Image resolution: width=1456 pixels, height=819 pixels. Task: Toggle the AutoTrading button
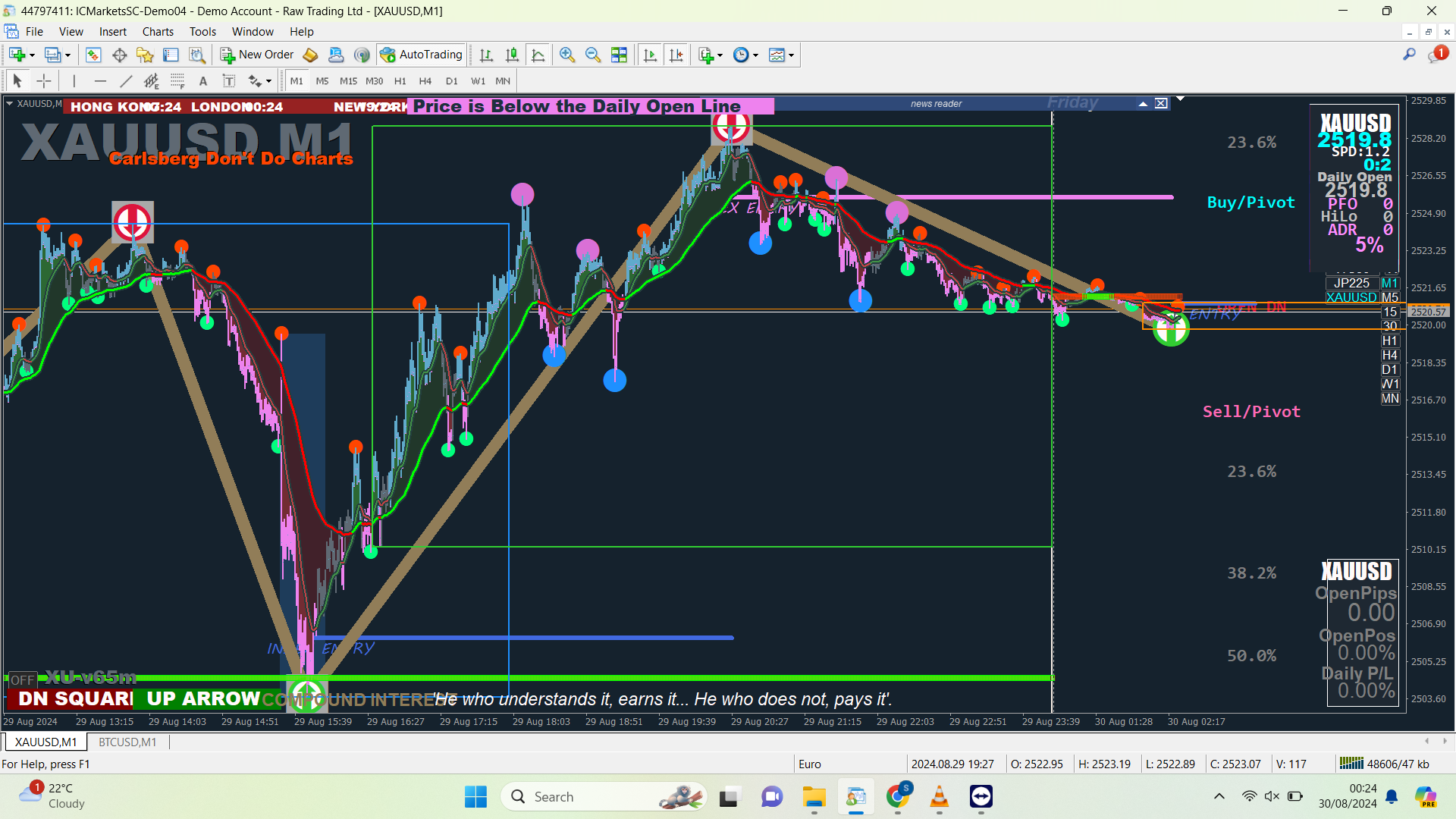[x=422, y=55]
